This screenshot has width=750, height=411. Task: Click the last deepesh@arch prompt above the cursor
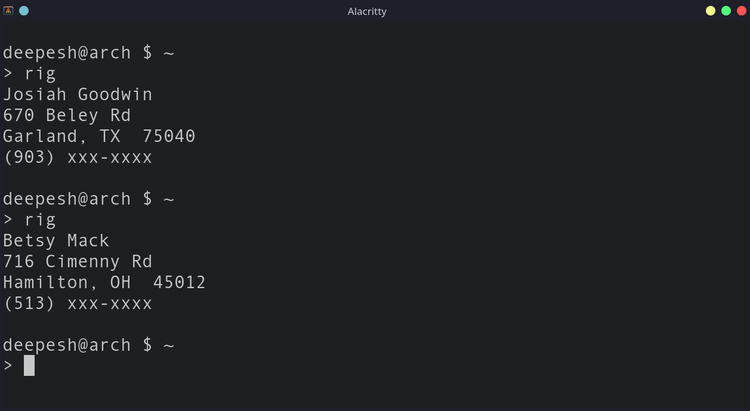coord(88,345)
